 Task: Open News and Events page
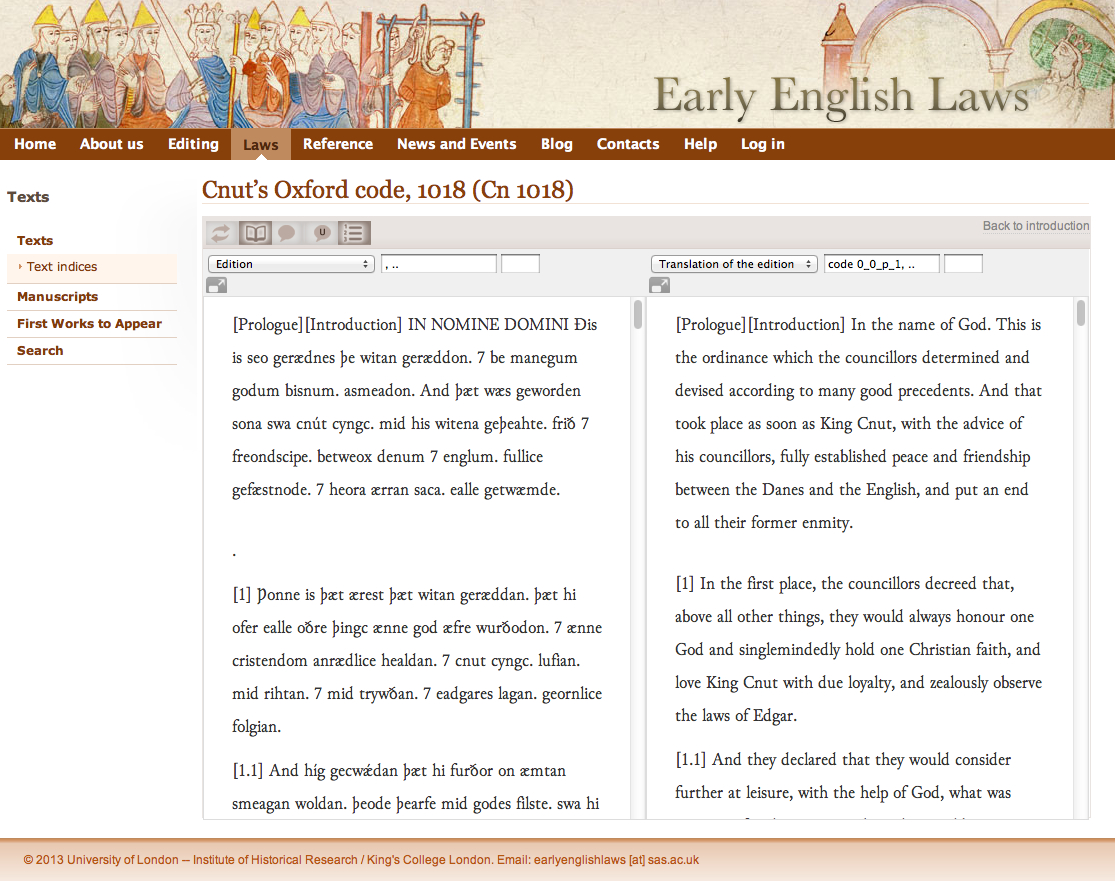(x=456, y=144)
